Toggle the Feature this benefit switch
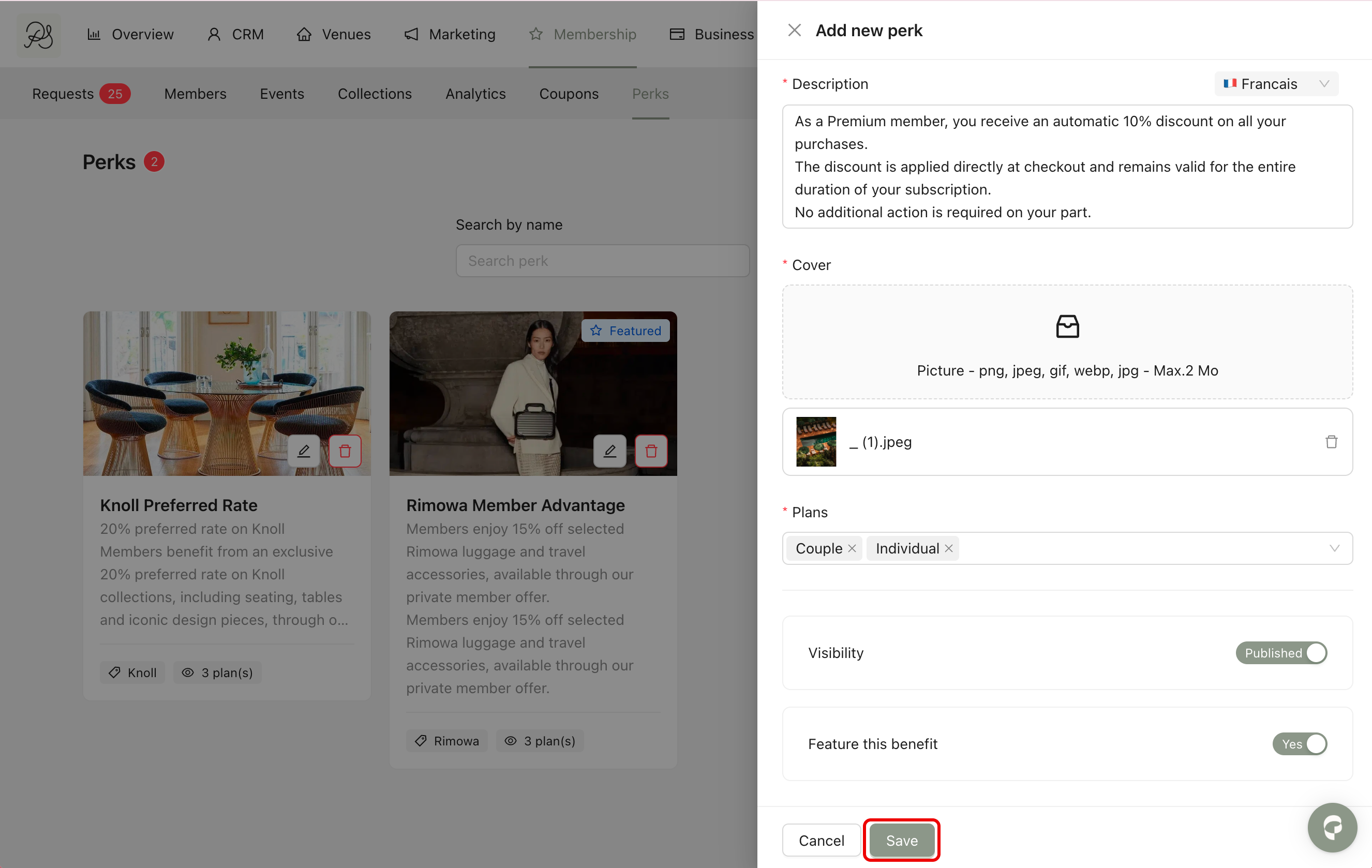This screenshot has height=868, width=1372. click(x=1300, y=744)
